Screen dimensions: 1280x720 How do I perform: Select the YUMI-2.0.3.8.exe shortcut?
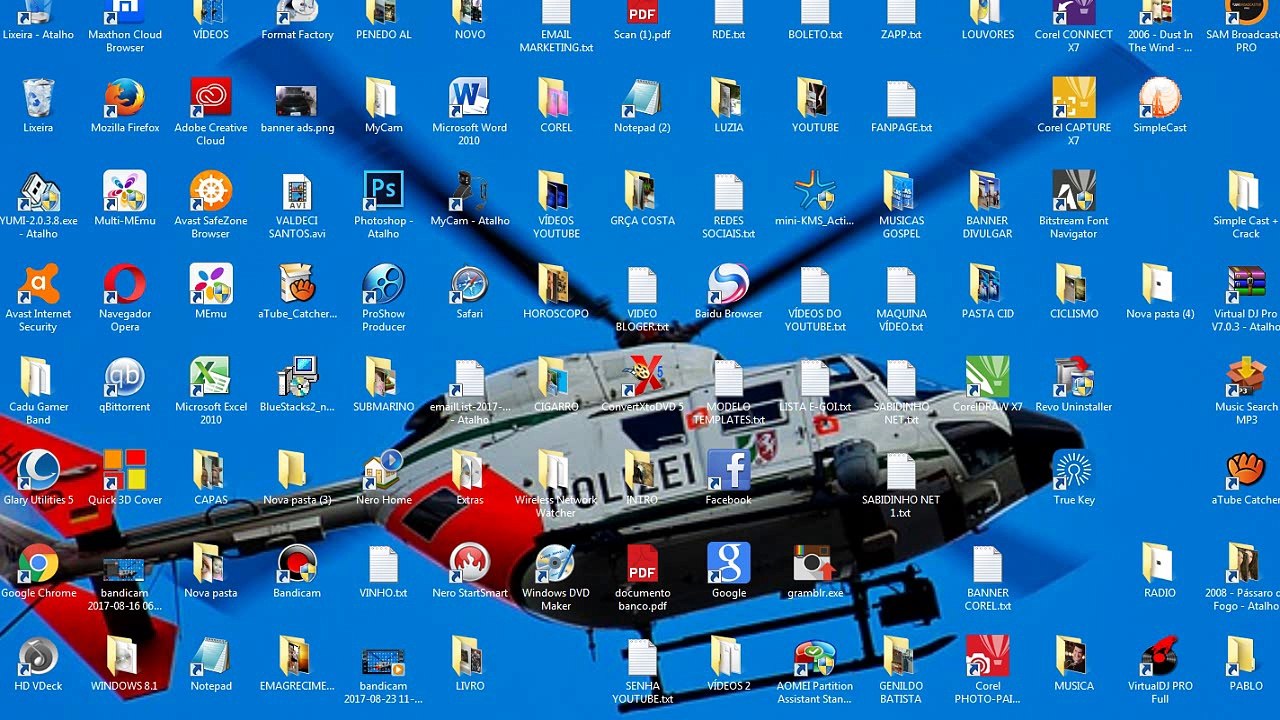click(x=38, y=192)
